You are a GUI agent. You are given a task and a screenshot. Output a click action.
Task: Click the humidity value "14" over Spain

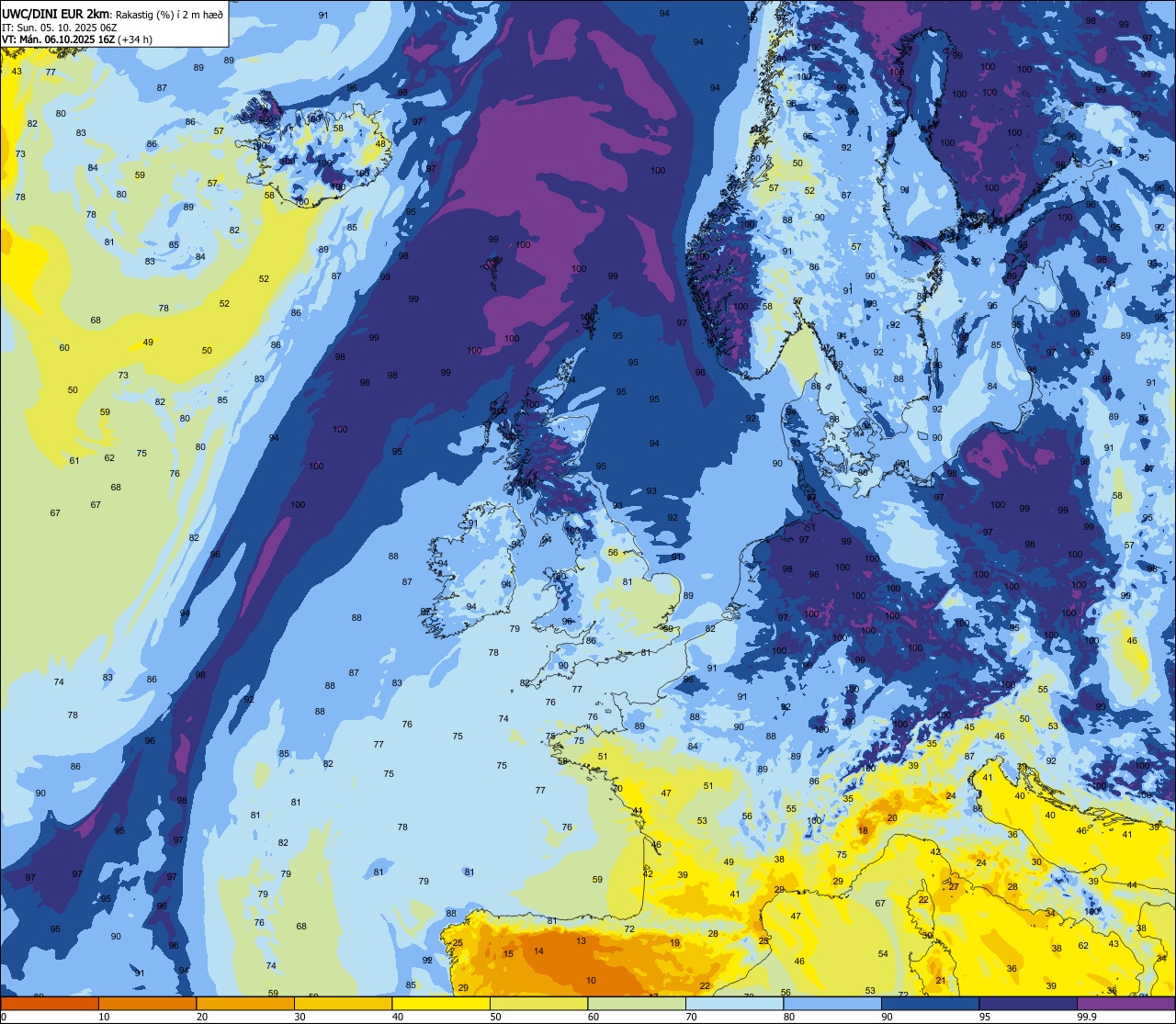pyautogui.click(x=538, y=951)
